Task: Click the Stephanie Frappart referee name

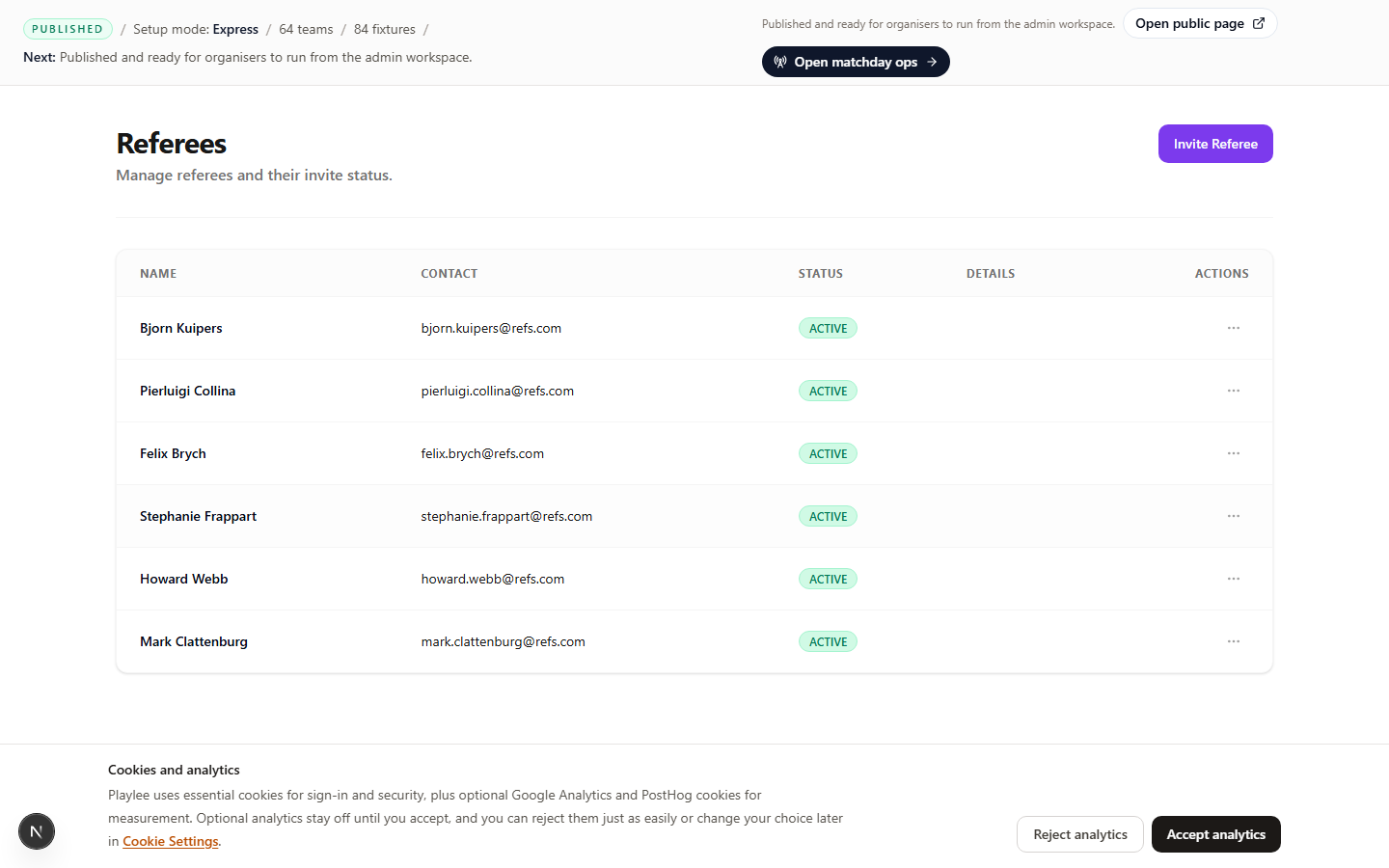Action: point(198,516)
